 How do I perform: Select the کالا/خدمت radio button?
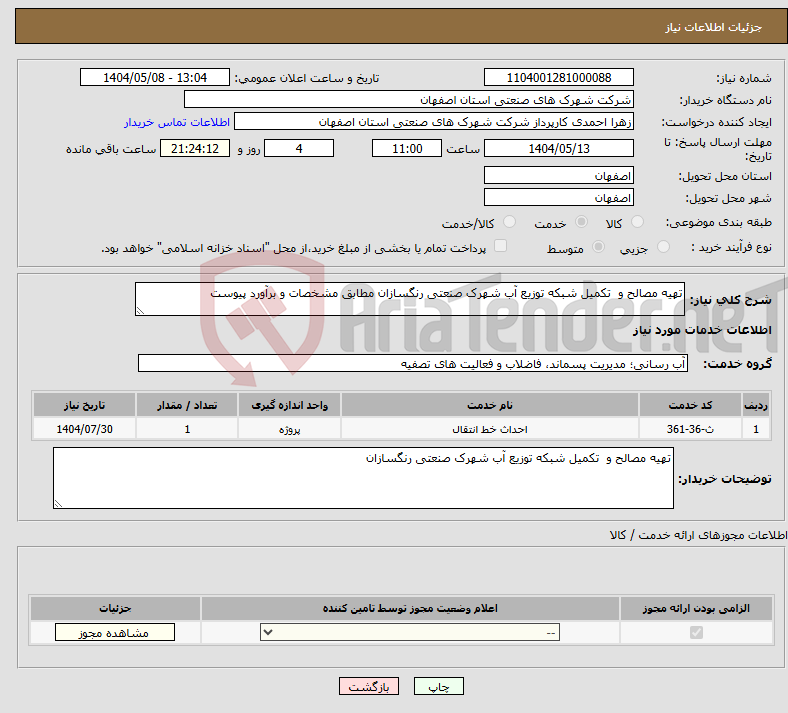pyautogui.click(x=510, y=222)
